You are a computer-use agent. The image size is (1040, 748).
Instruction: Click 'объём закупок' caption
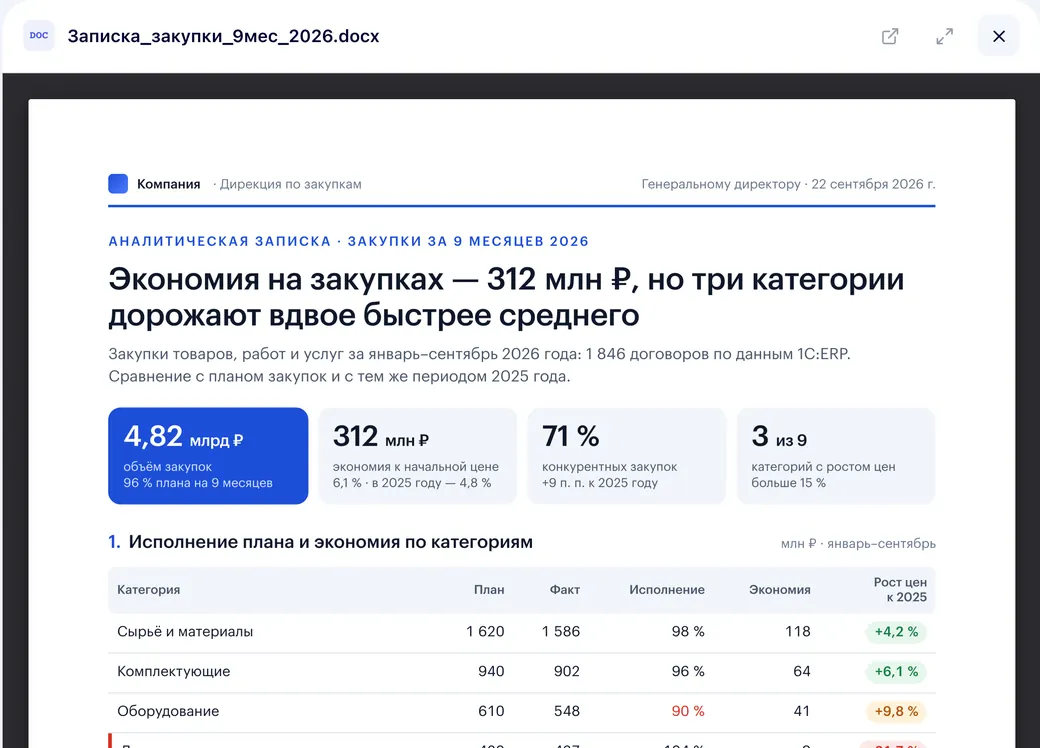tap(168, 467)
